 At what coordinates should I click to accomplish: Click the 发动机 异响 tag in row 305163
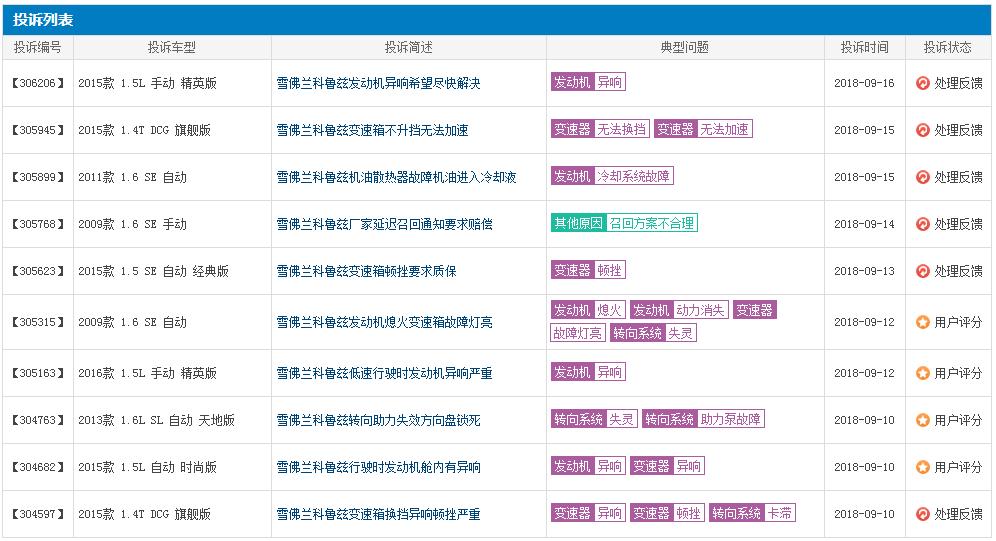[x=588, y=371]
